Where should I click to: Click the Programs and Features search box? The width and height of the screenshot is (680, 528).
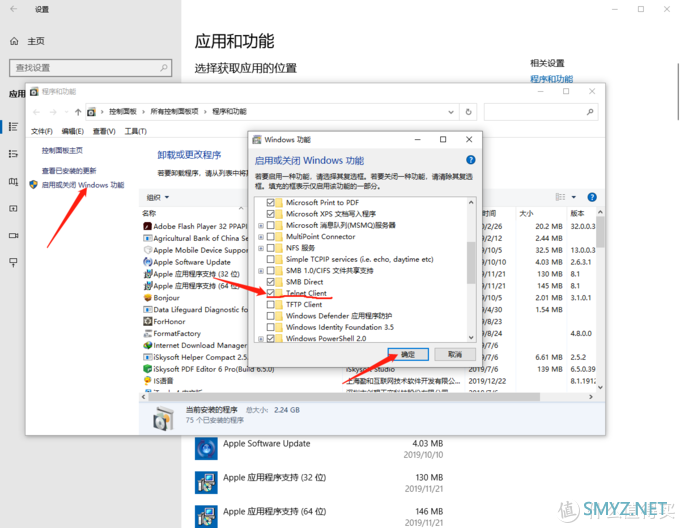tap(541, 112)
